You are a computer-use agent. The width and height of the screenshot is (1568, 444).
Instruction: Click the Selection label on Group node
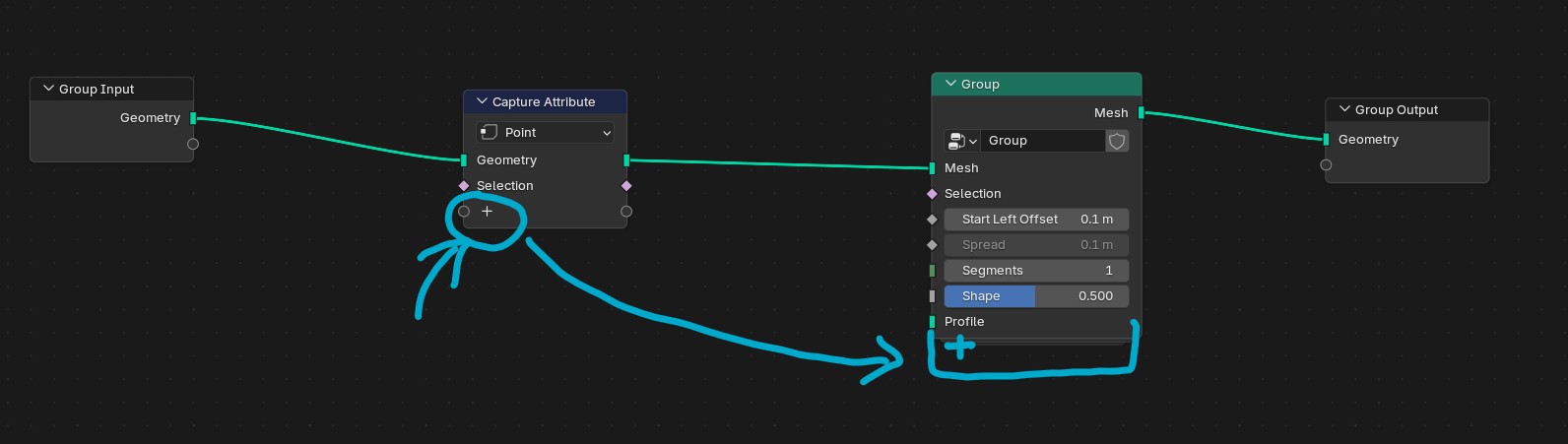coord(973,194)
